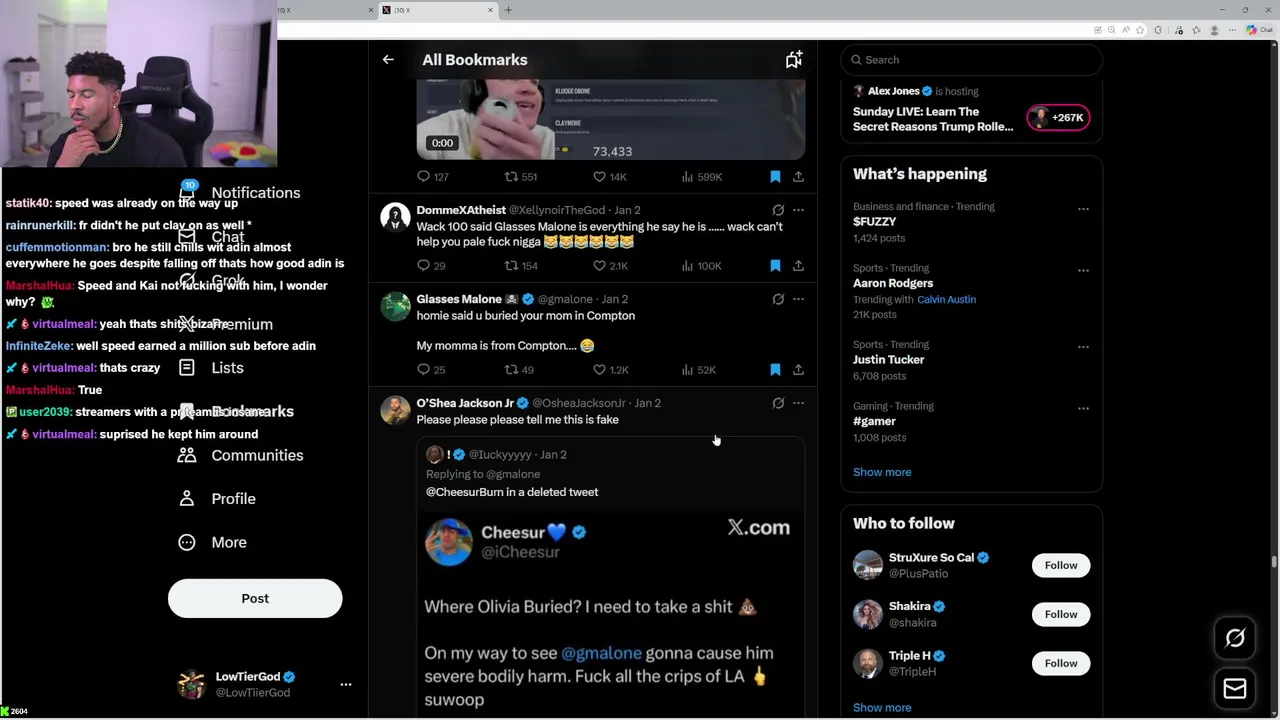Reply to Glasses Malone post with 25 comments

tap(432, 370)
